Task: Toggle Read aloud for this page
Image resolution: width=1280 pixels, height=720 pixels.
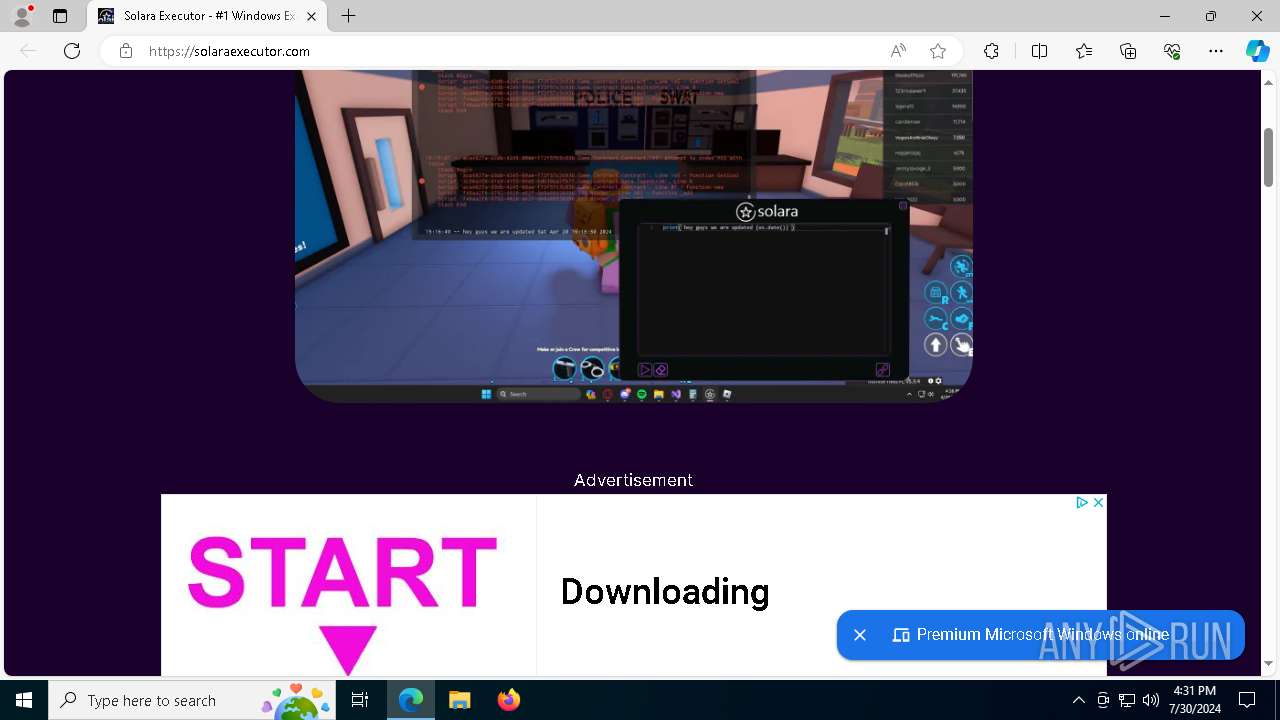Action: click(898, 51)
